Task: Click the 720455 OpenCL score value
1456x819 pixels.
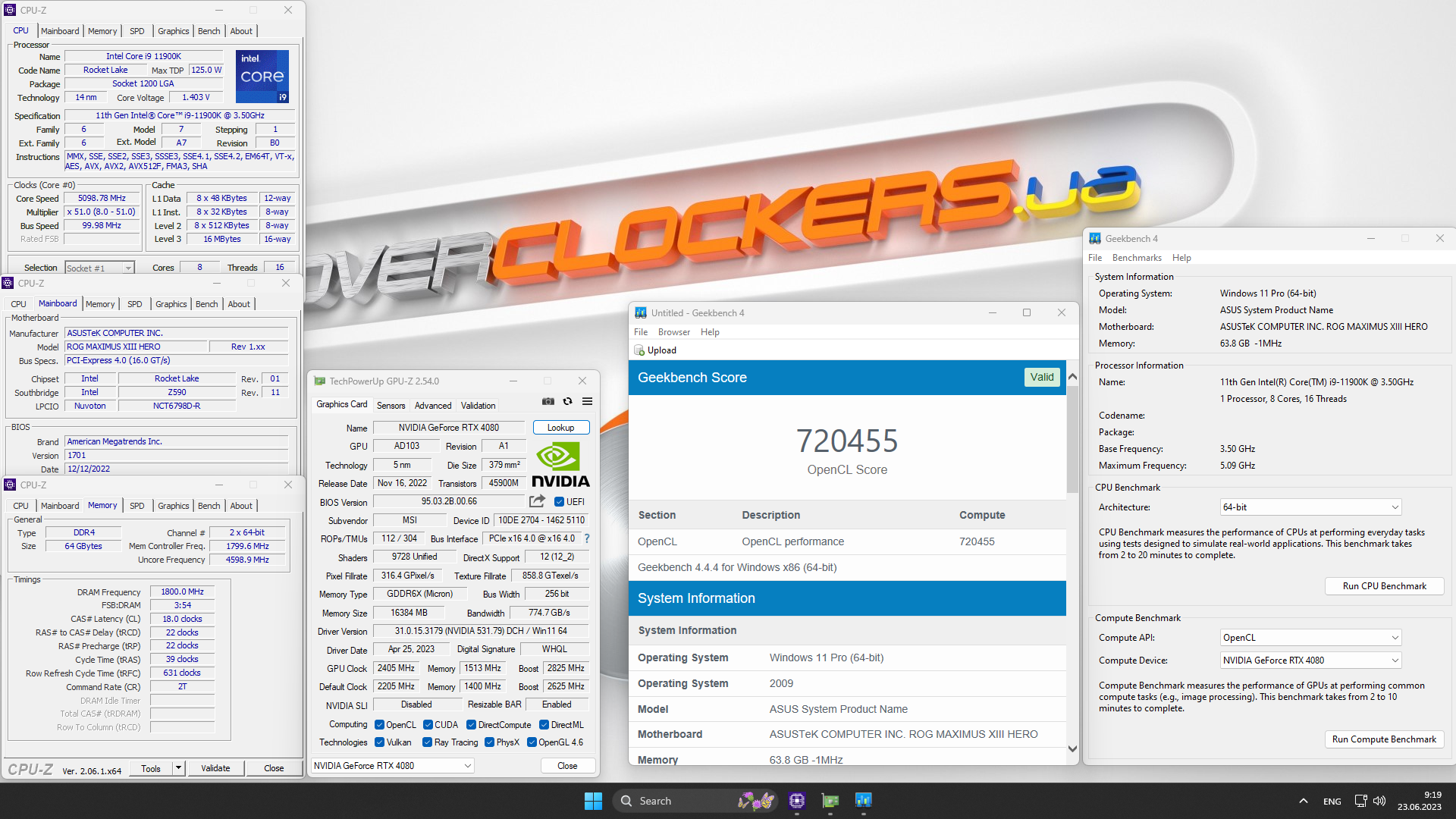Action: (x=847, y=441)
